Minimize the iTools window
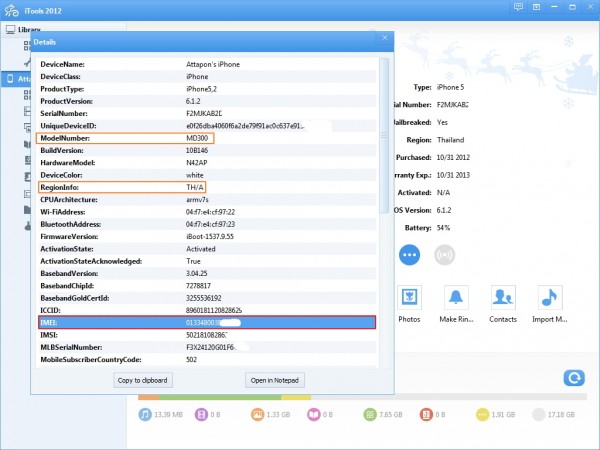 [554, 7]
